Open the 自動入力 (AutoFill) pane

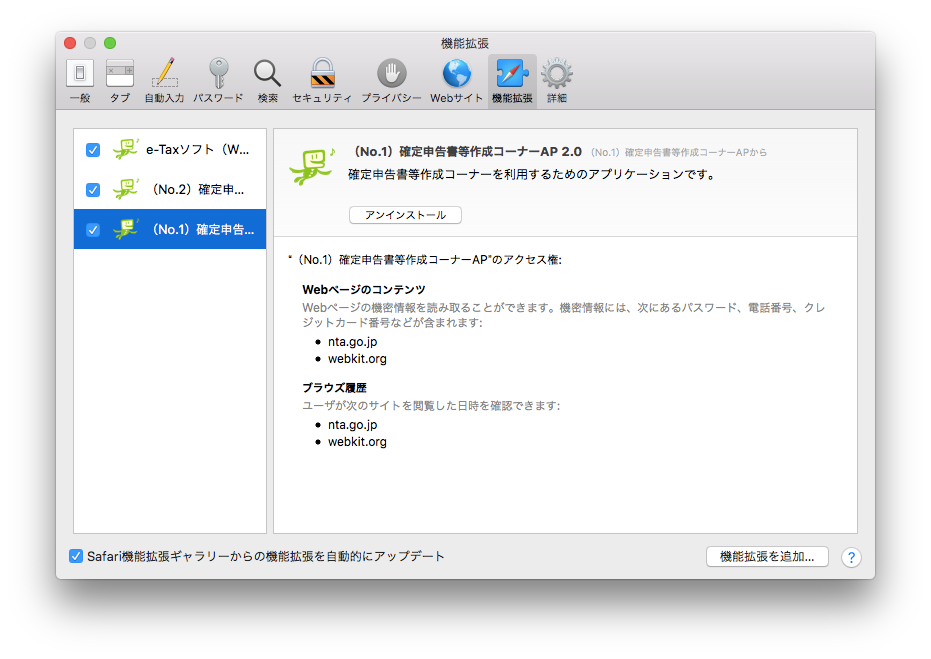pos(164,80)
